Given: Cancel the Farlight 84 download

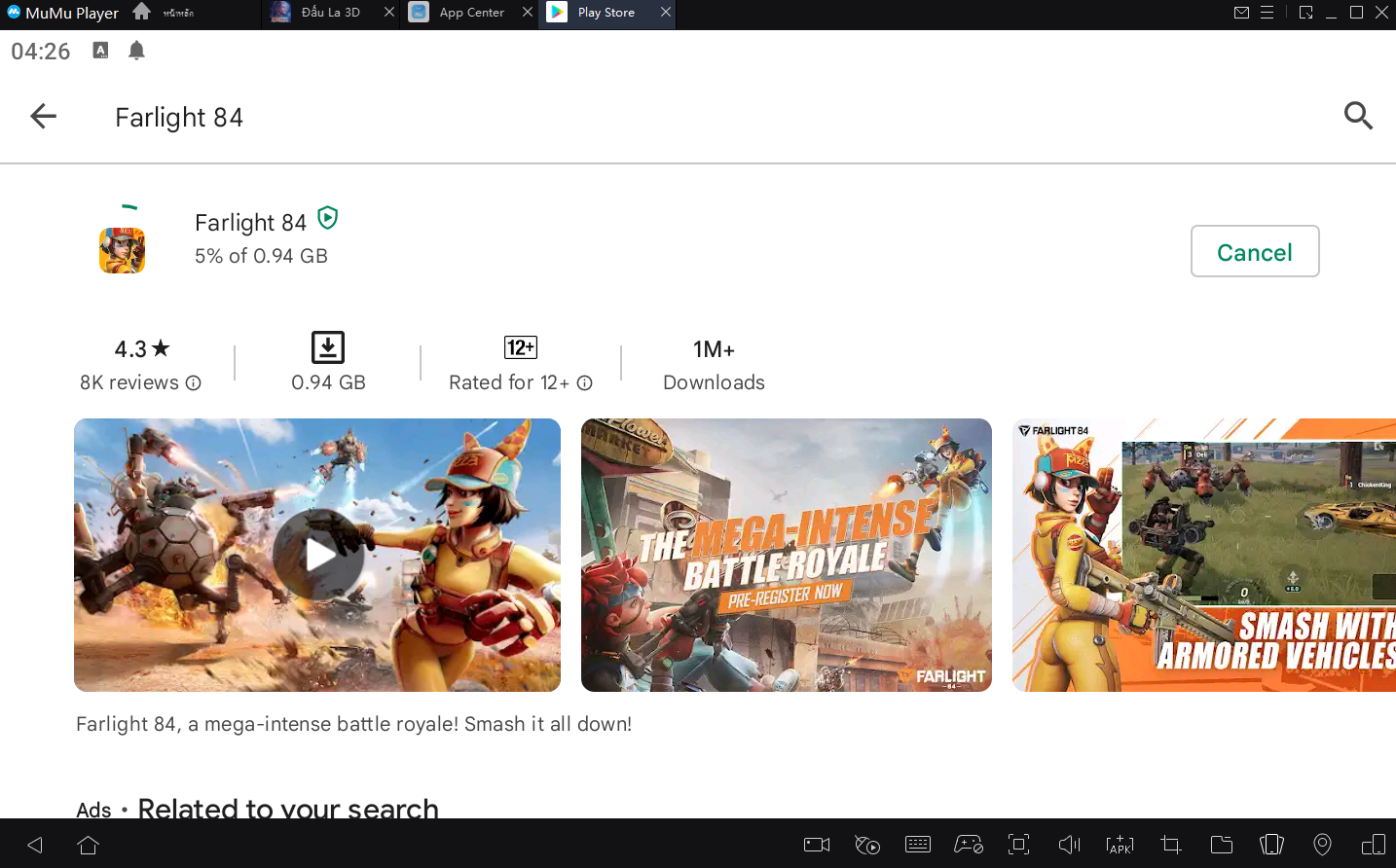Looking at the screenshot, I should [x=1254, y=252].
